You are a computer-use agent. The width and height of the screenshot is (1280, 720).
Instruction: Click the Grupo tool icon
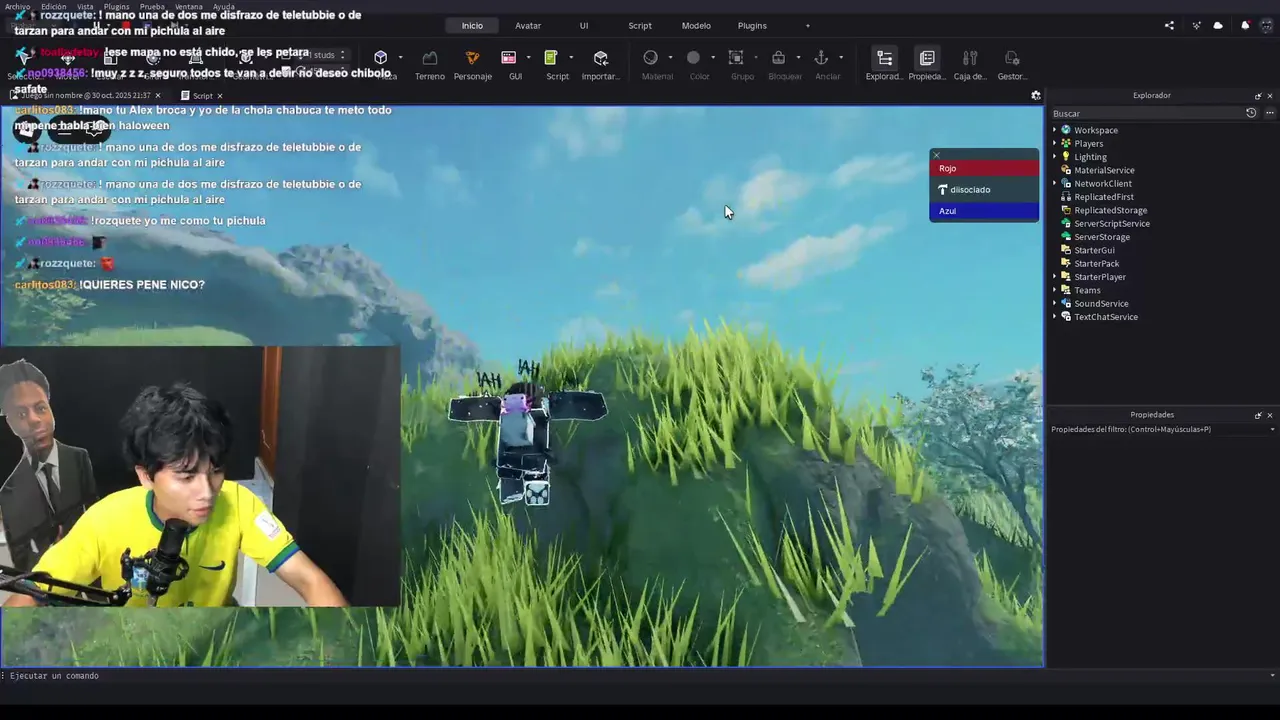(736, 58)
